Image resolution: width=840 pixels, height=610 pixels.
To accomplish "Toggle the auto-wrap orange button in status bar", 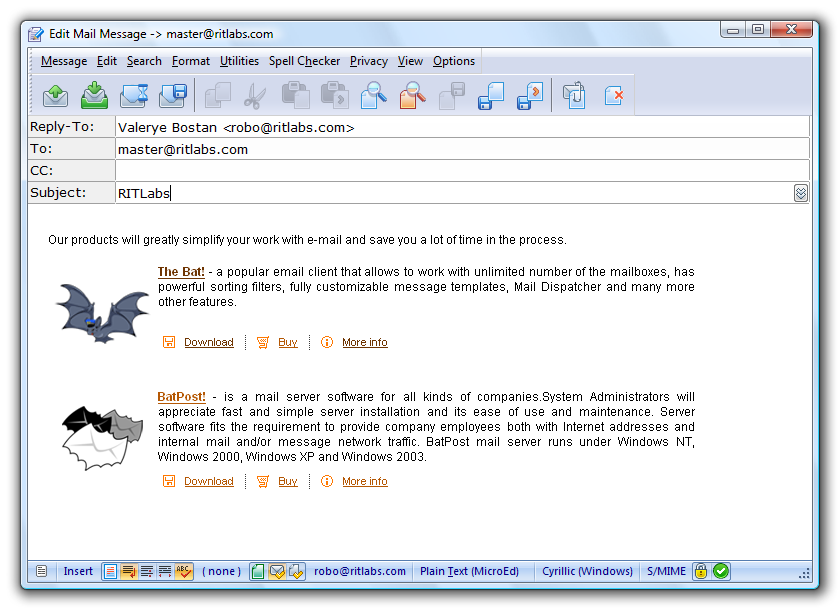I will [129, 571].
